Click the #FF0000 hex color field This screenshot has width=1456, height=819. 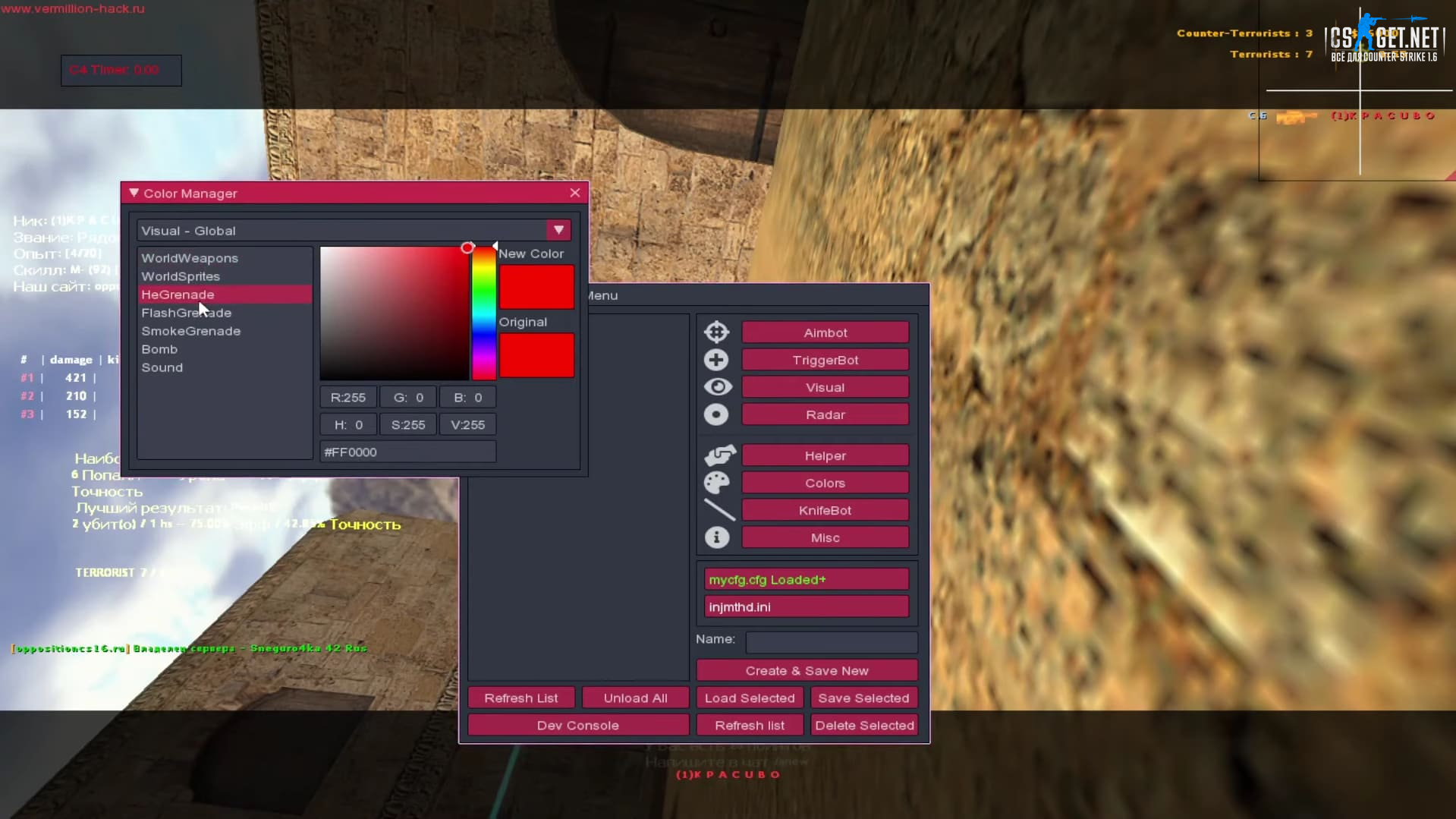[408, 452]
